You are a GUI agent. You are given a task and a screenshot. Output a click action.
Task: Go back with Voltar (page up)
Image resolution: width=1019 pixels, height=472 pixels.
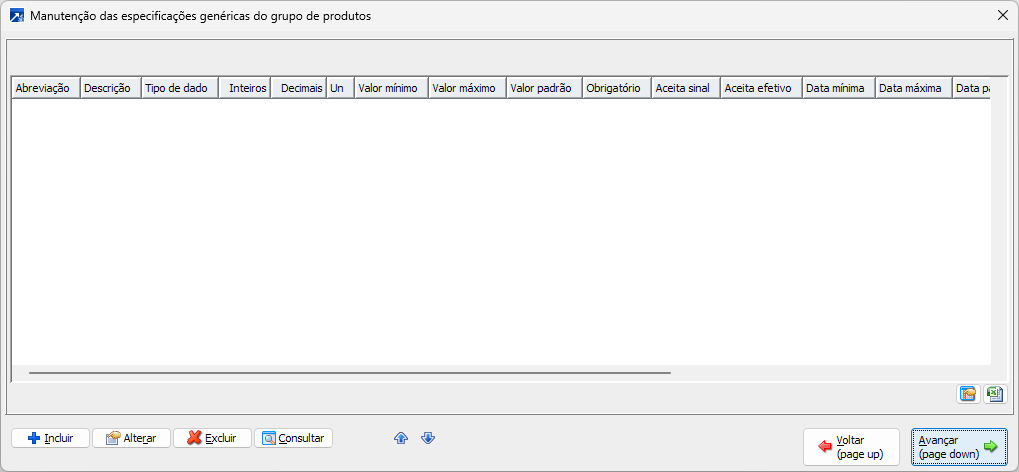pos(851,447)
